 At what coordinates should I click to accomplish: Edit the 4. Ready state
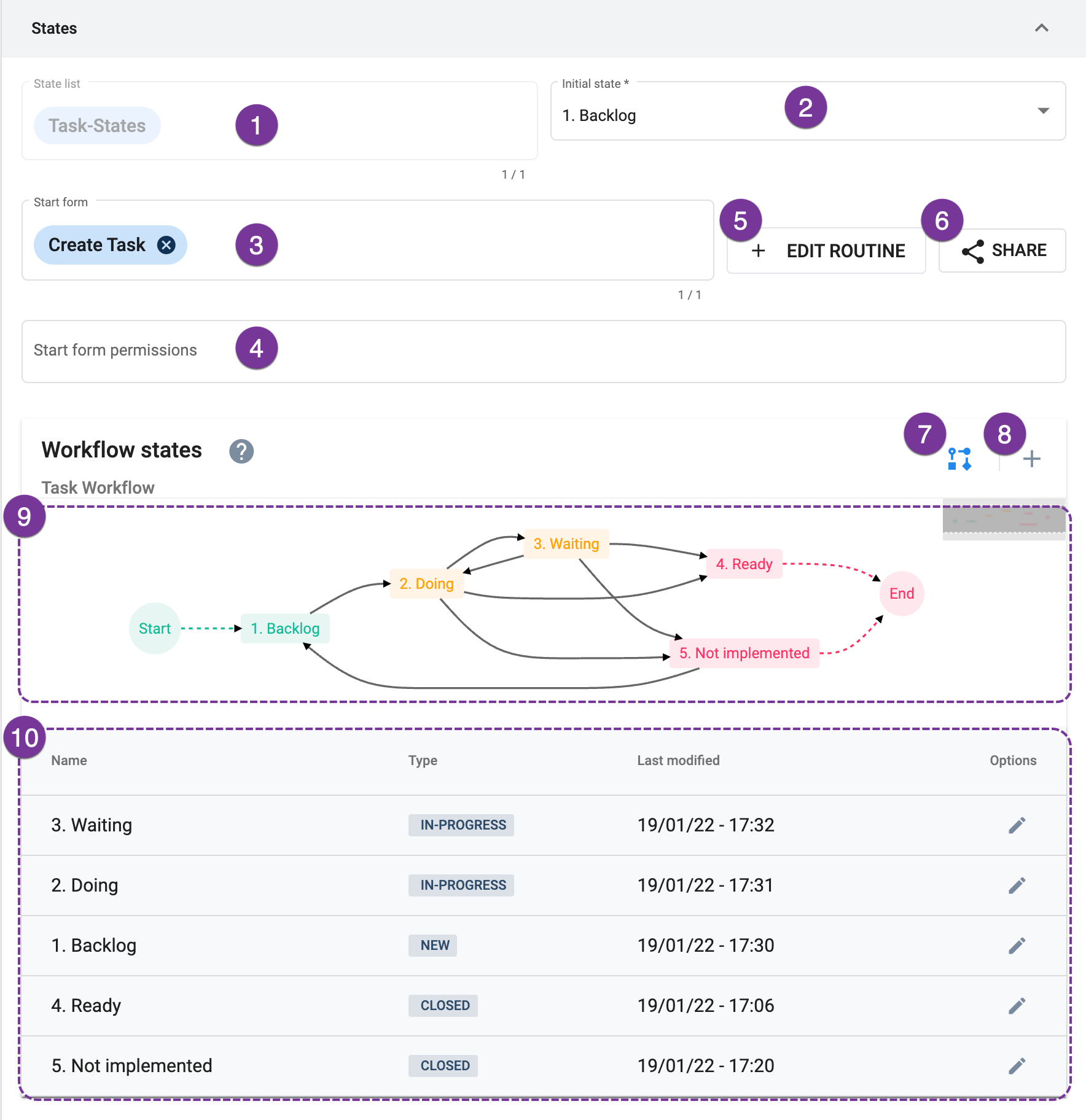point(1017,1006)
